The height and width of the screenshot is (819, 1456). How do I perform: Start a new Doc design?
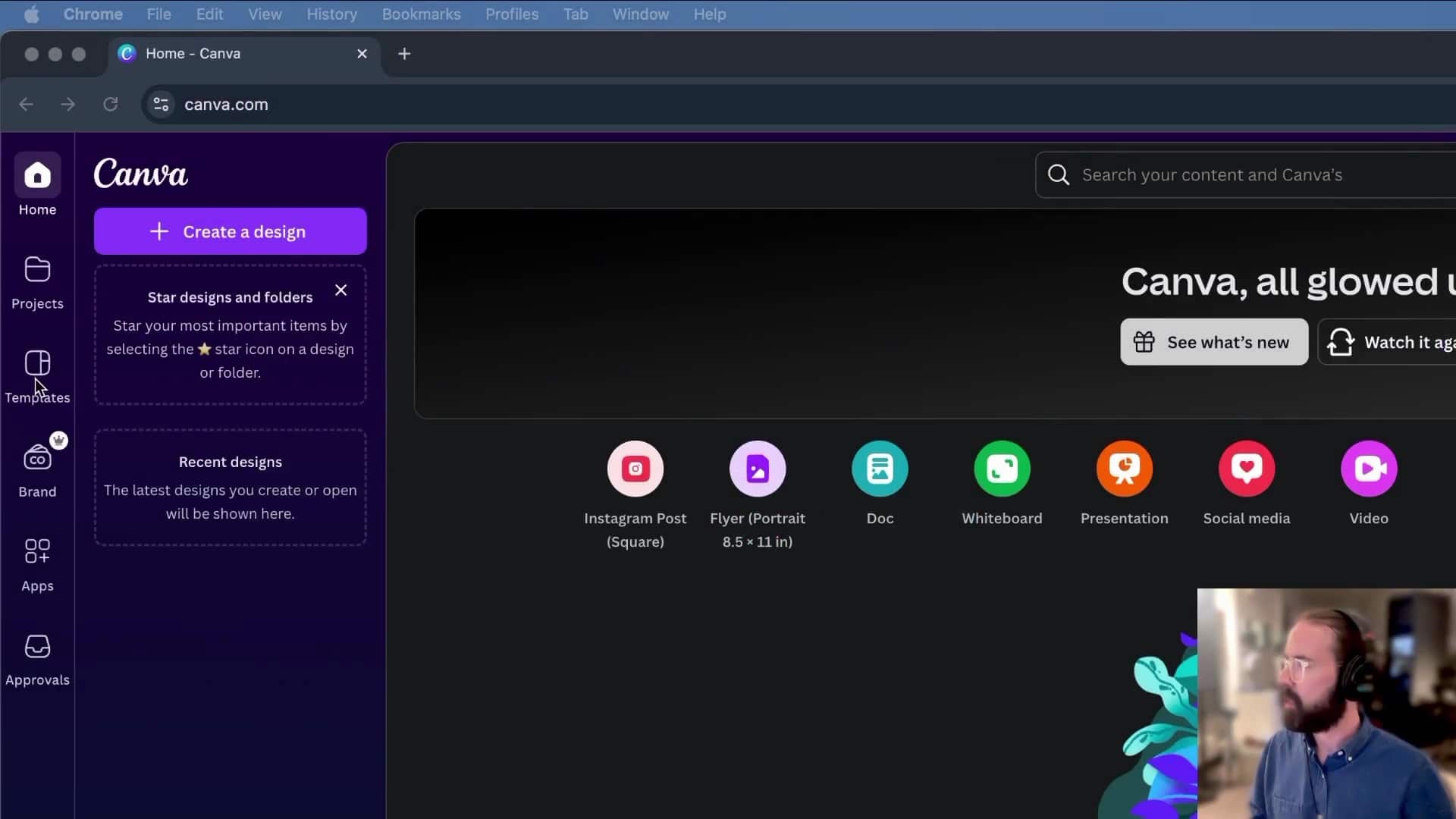coord(880,469)
